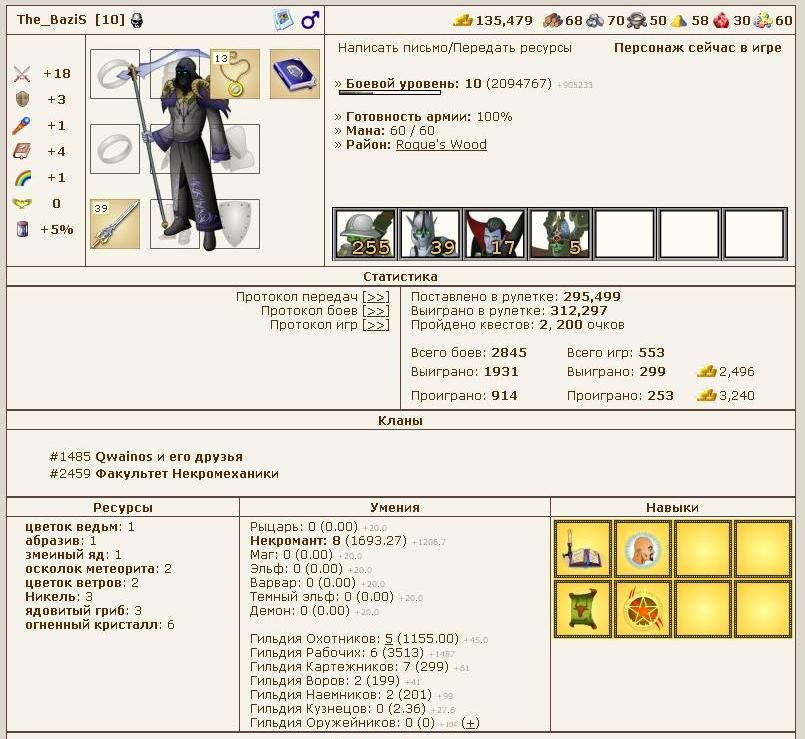Click the Умения column header
This screenshot has width=805, height=739.
(x=395, y=507)
